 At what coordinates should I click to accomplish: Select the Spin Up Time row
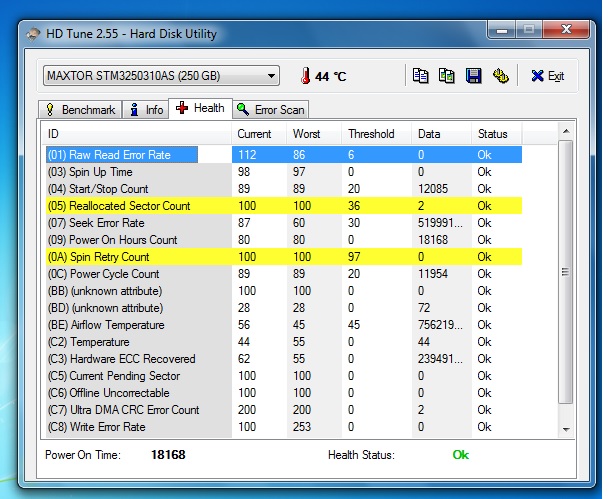(284, 172)
